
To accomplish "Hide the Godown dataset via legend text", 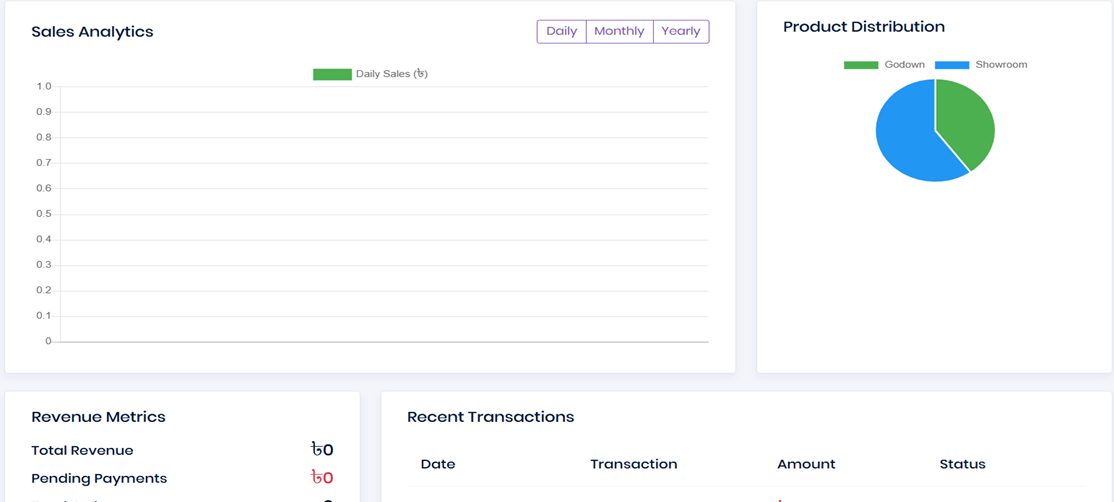I will coord(904,65).
